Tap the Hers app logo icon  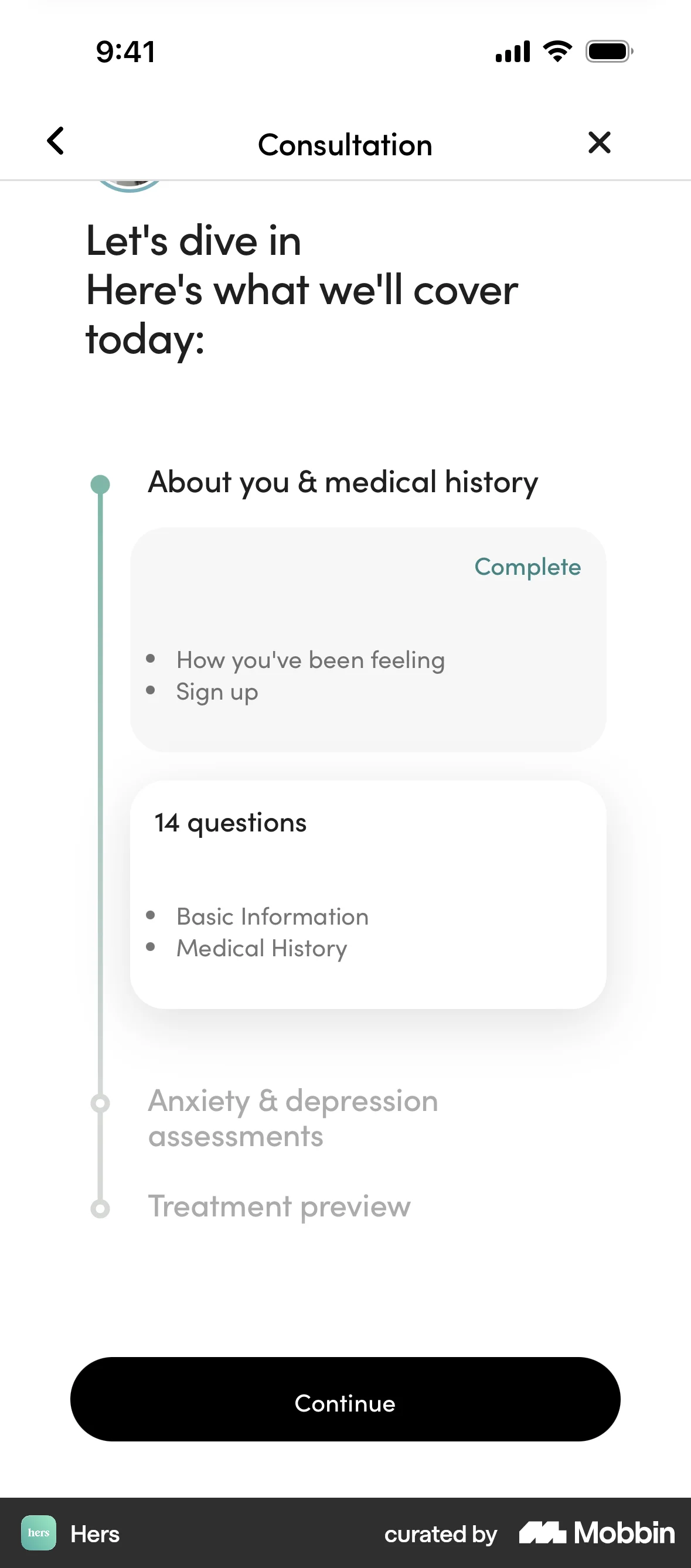[x=38, y=1533]
